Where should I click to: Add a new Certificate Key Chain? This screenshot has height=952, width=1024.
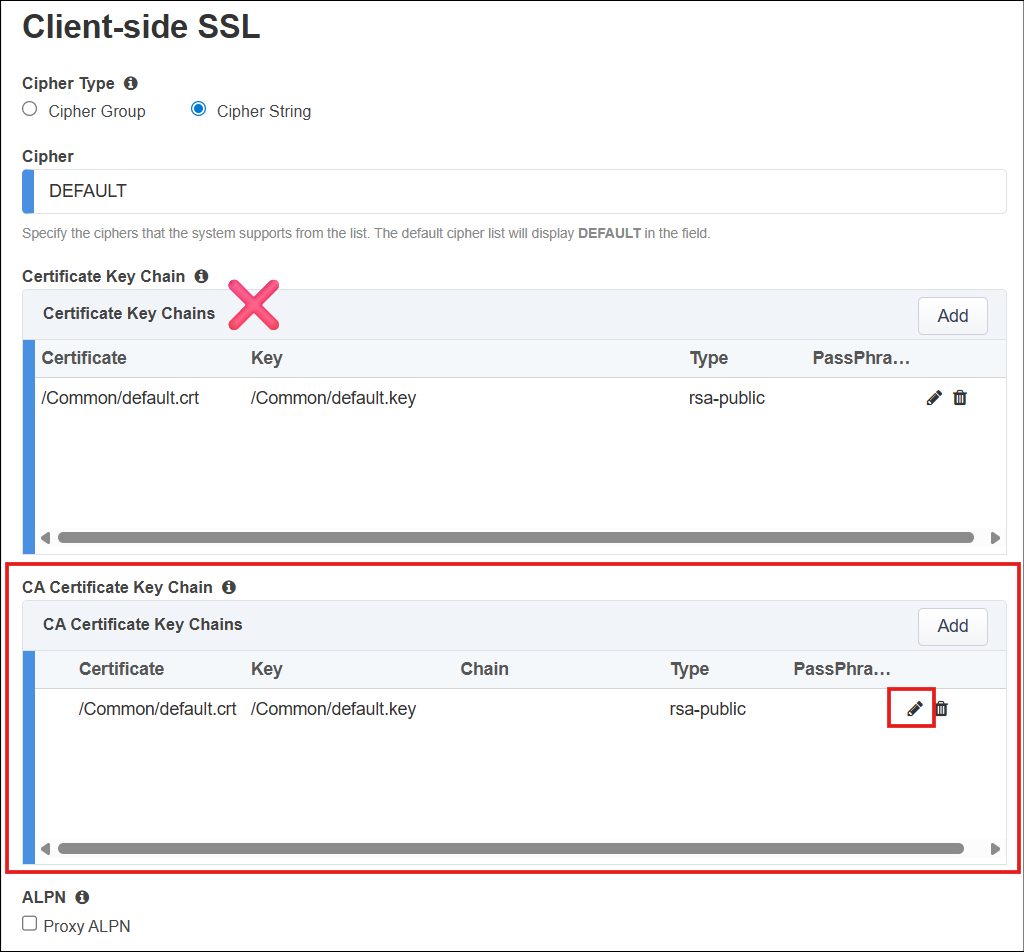[952, 316]
